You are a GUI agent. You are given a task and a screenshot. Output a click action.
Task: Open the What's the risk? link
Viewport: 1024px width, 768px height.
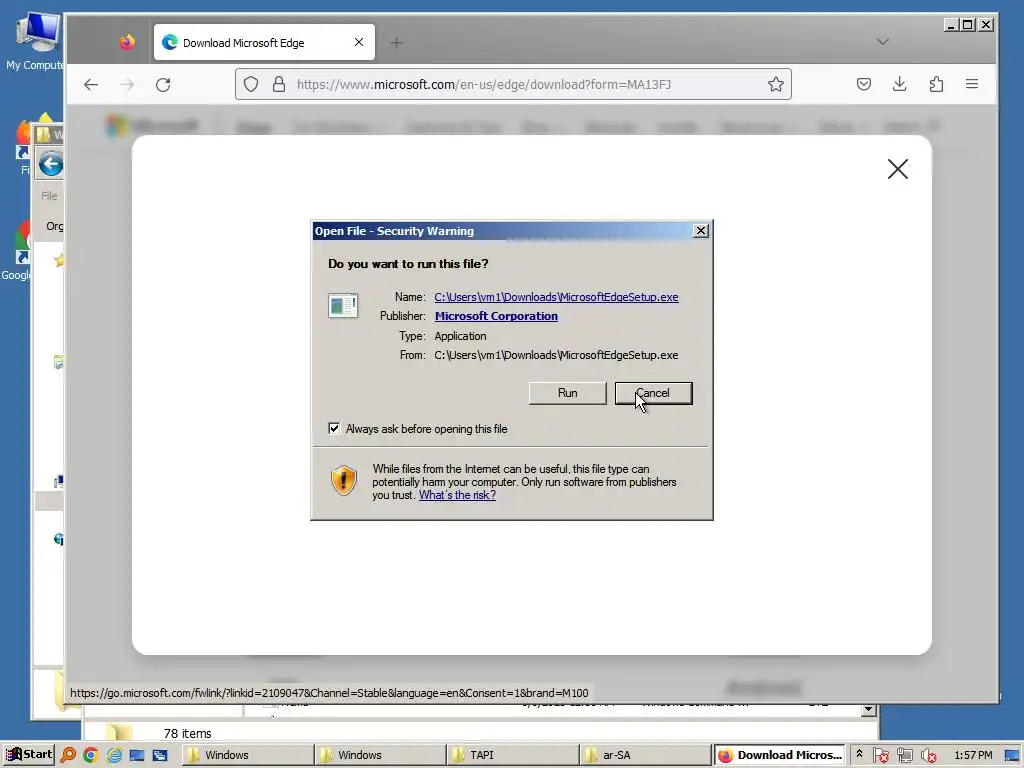pos(457,495)
